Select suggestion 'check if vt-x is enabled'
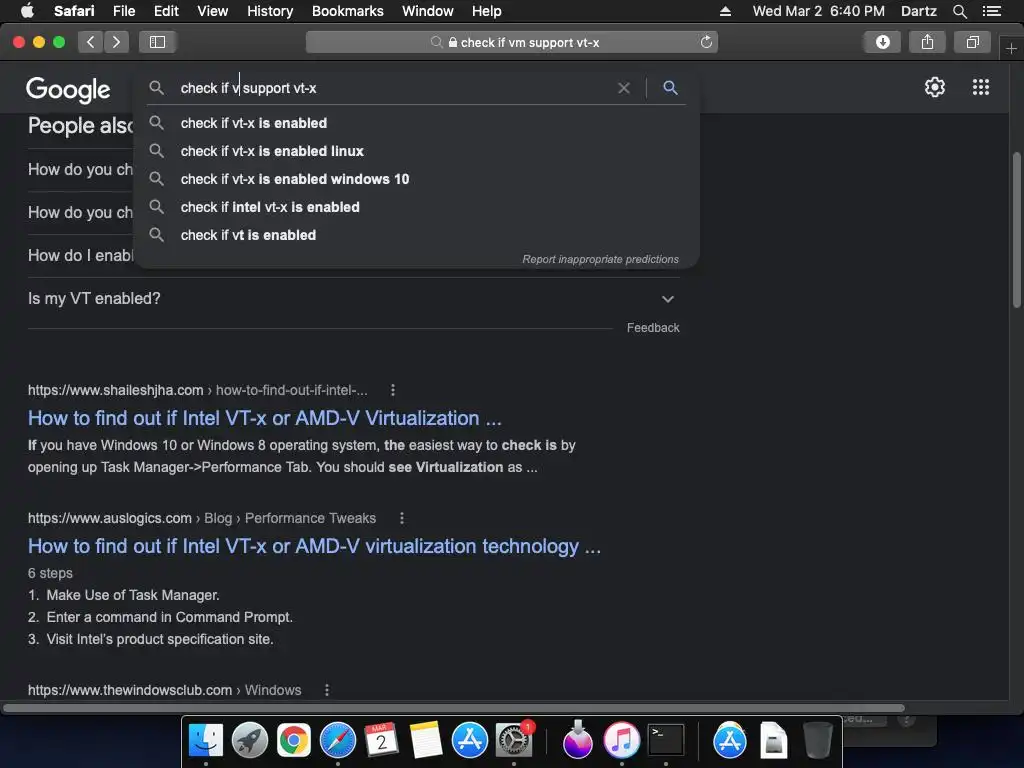Image resolution: width=1024 pixels, height=768 pixels. point(416,123)
